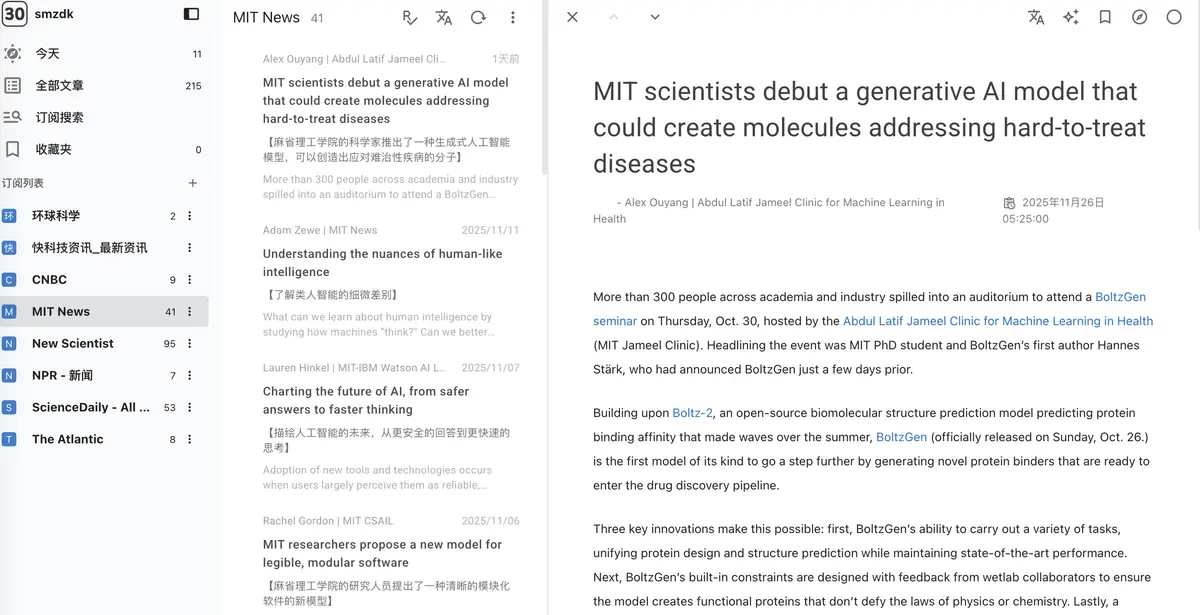Toggle read status circle for article

click(x=1174, y=17)
